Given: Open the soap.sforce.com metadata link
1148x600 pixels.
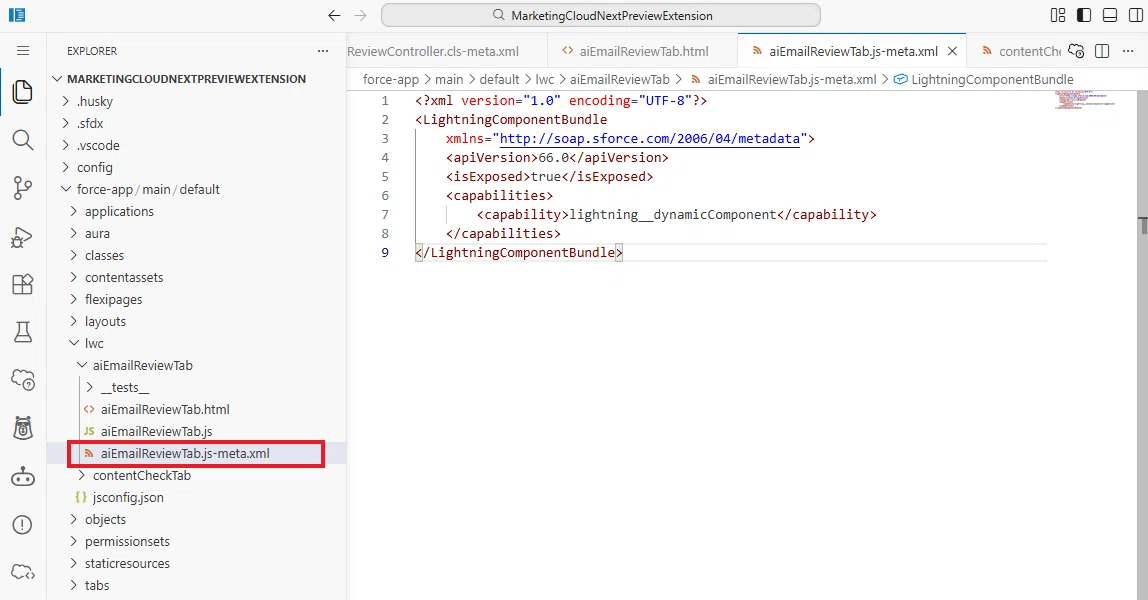Looking at the screenshot, I should [x=649, y=138].
